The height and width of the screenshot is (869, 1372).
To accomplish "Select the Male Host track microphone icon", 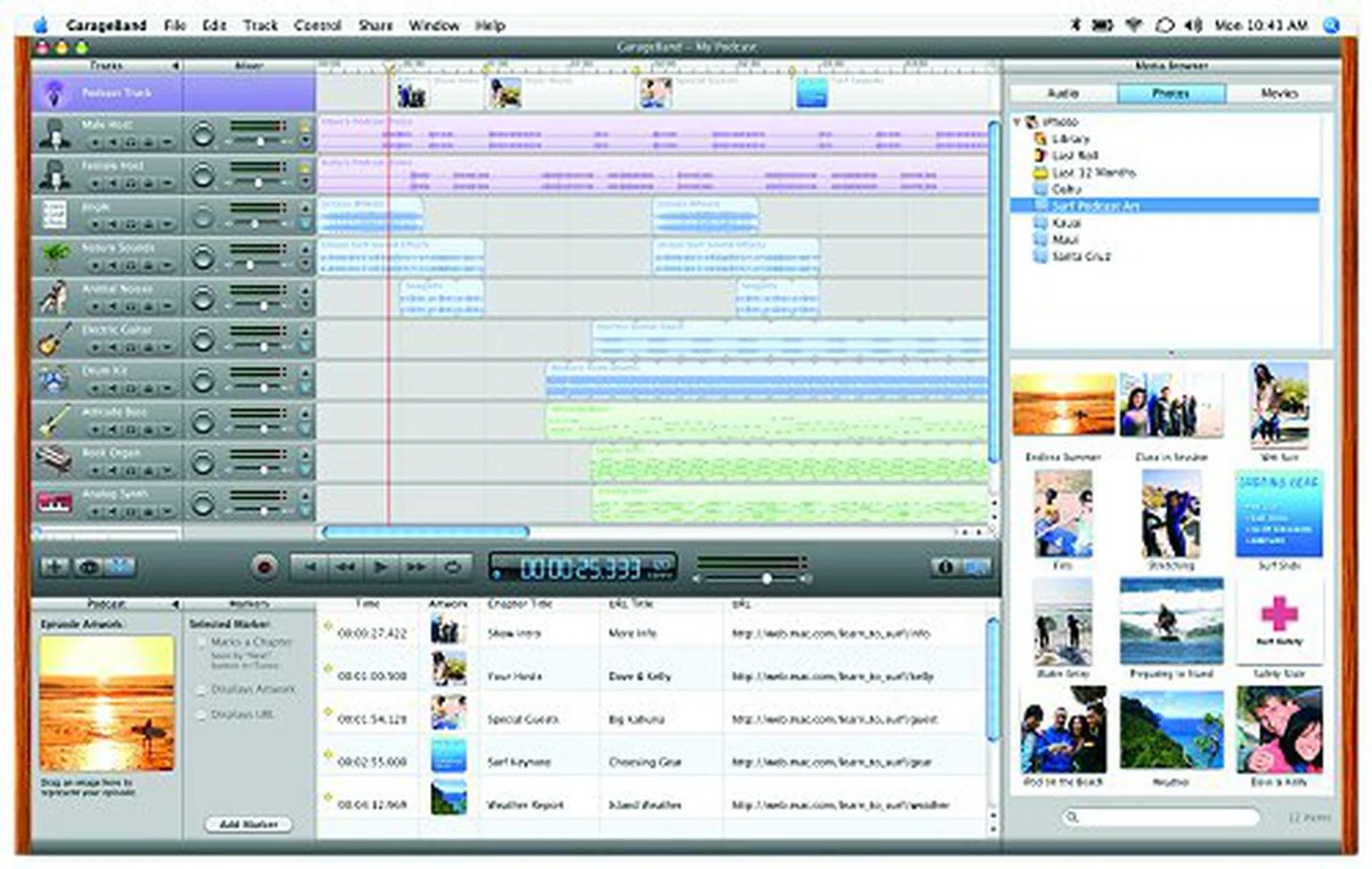I will pos(56,132).
